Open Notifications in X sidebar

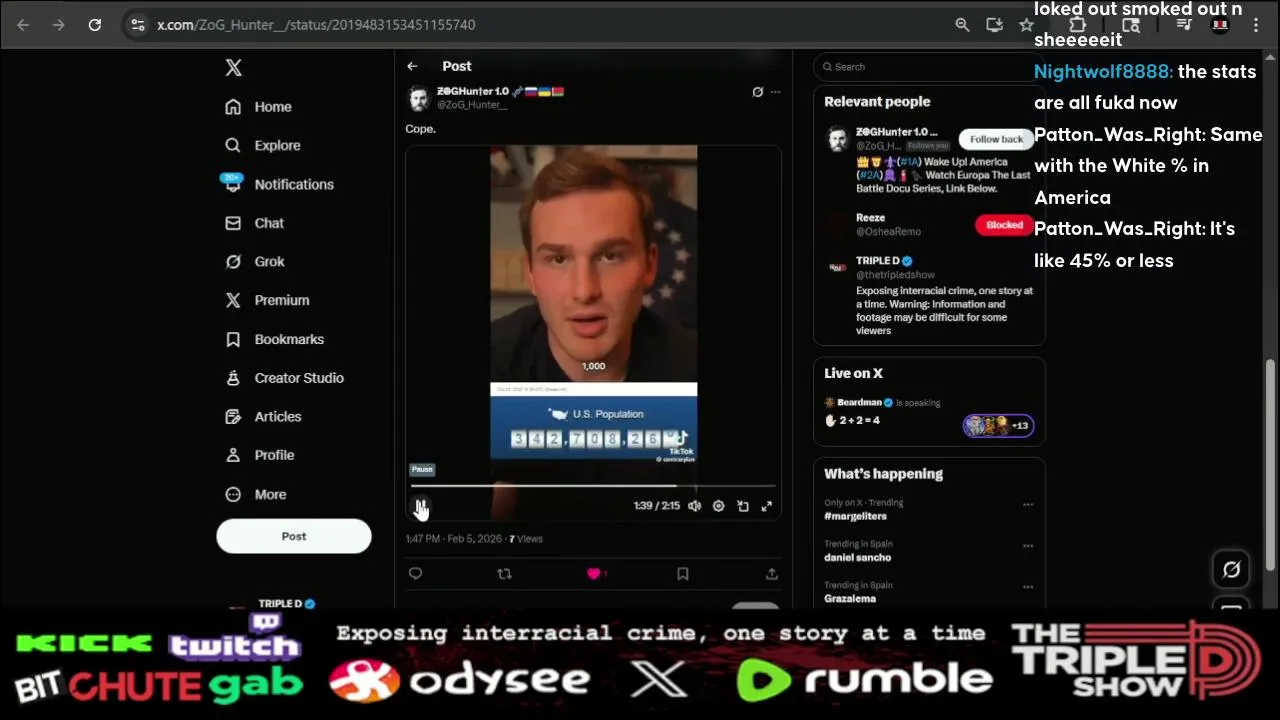[279, 184]
